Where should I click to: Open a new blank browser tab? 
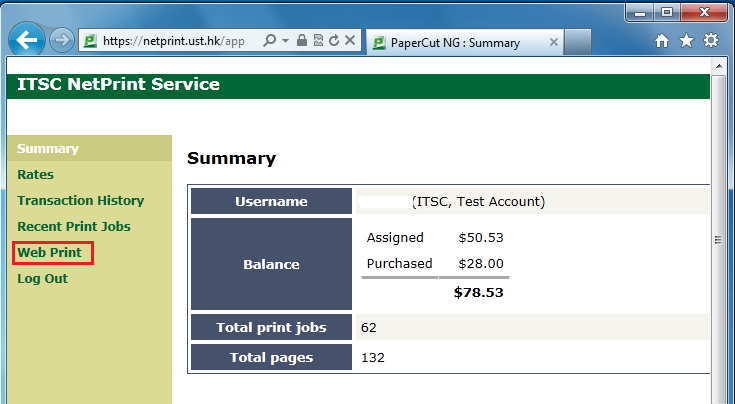[x=579, y=43]
